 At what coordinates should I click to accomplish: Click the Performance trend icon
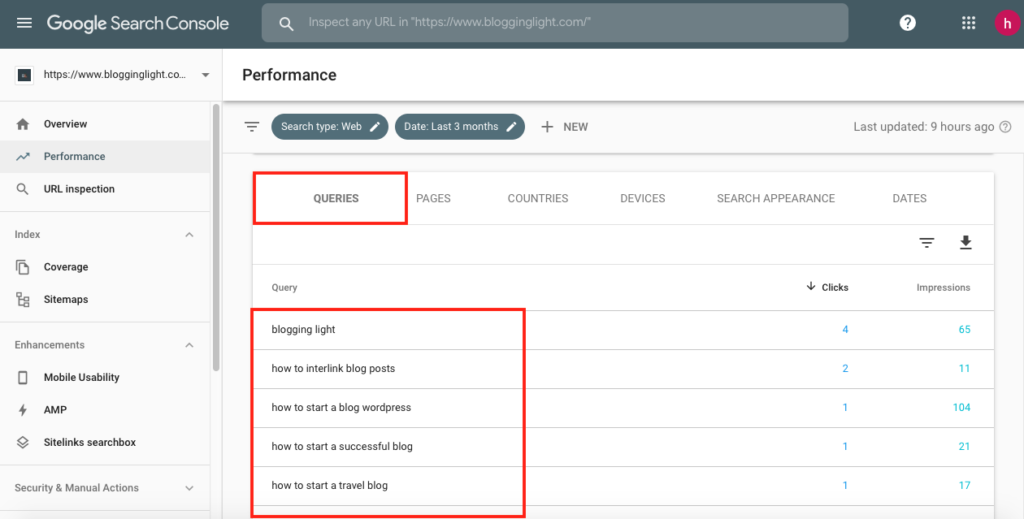click(23, 157)
